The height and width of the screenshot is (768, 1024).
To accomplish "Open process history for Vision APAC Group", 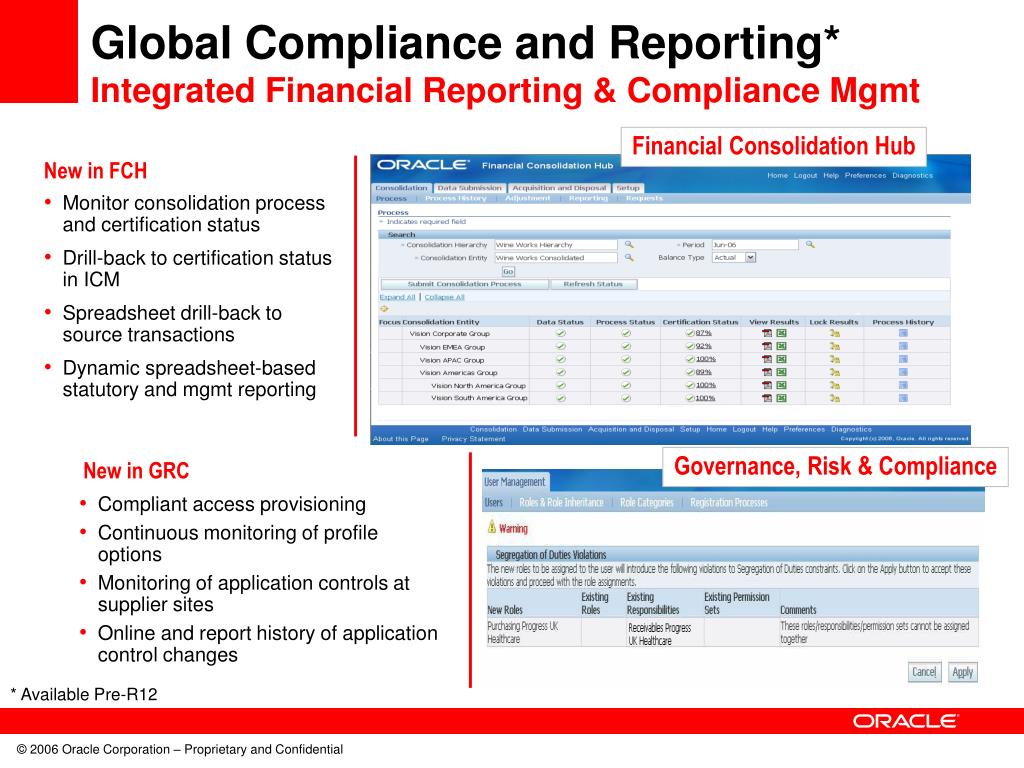I will 903,359.
